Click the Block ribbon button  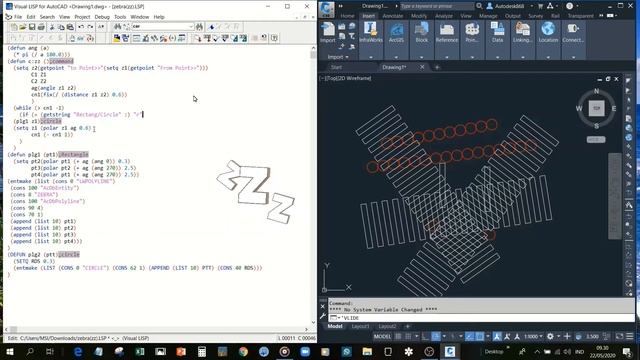[x=422, y=33]
